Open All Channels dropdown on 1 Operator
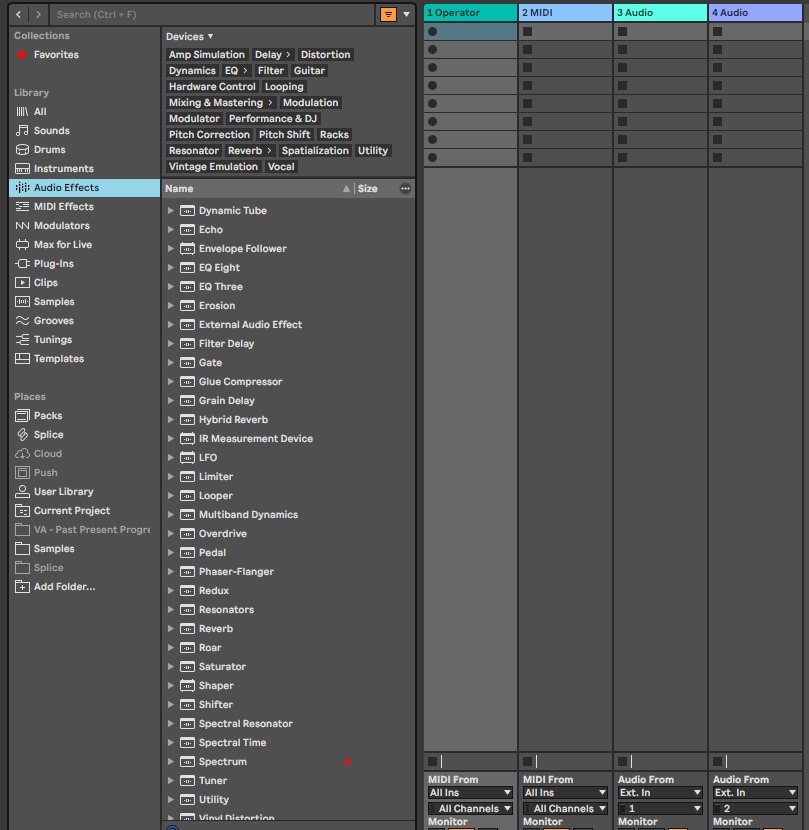The image size is (809, 830). point(470,808)
